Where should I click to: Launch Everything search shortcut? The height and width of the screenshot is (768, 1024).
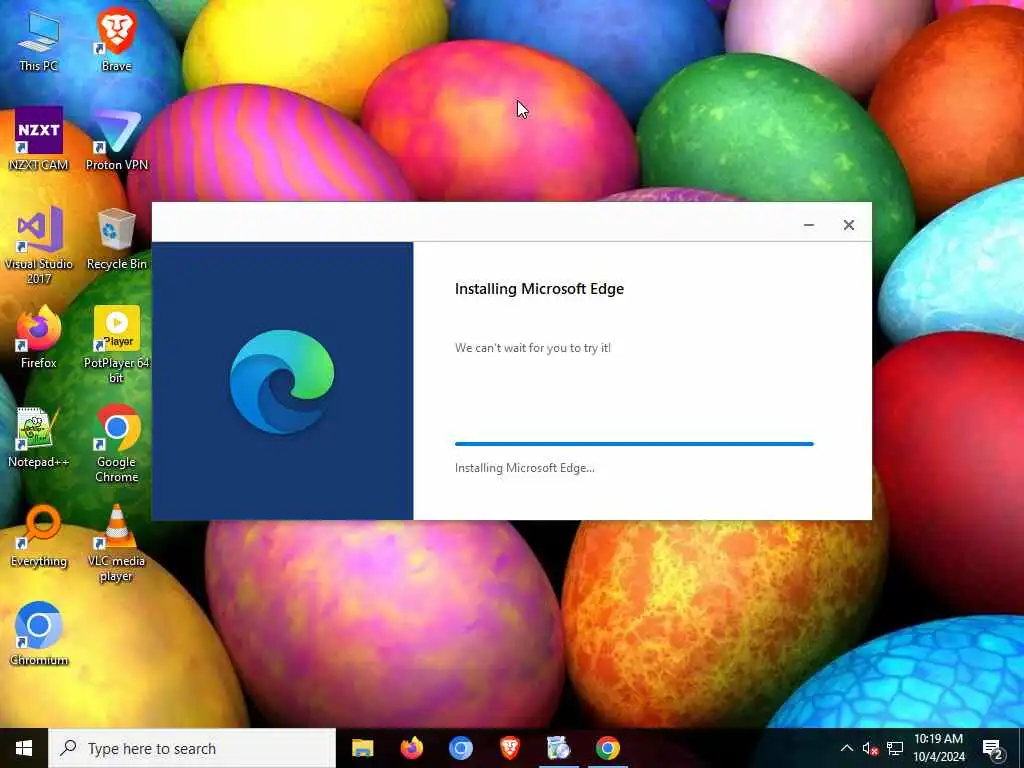[39, 536]
